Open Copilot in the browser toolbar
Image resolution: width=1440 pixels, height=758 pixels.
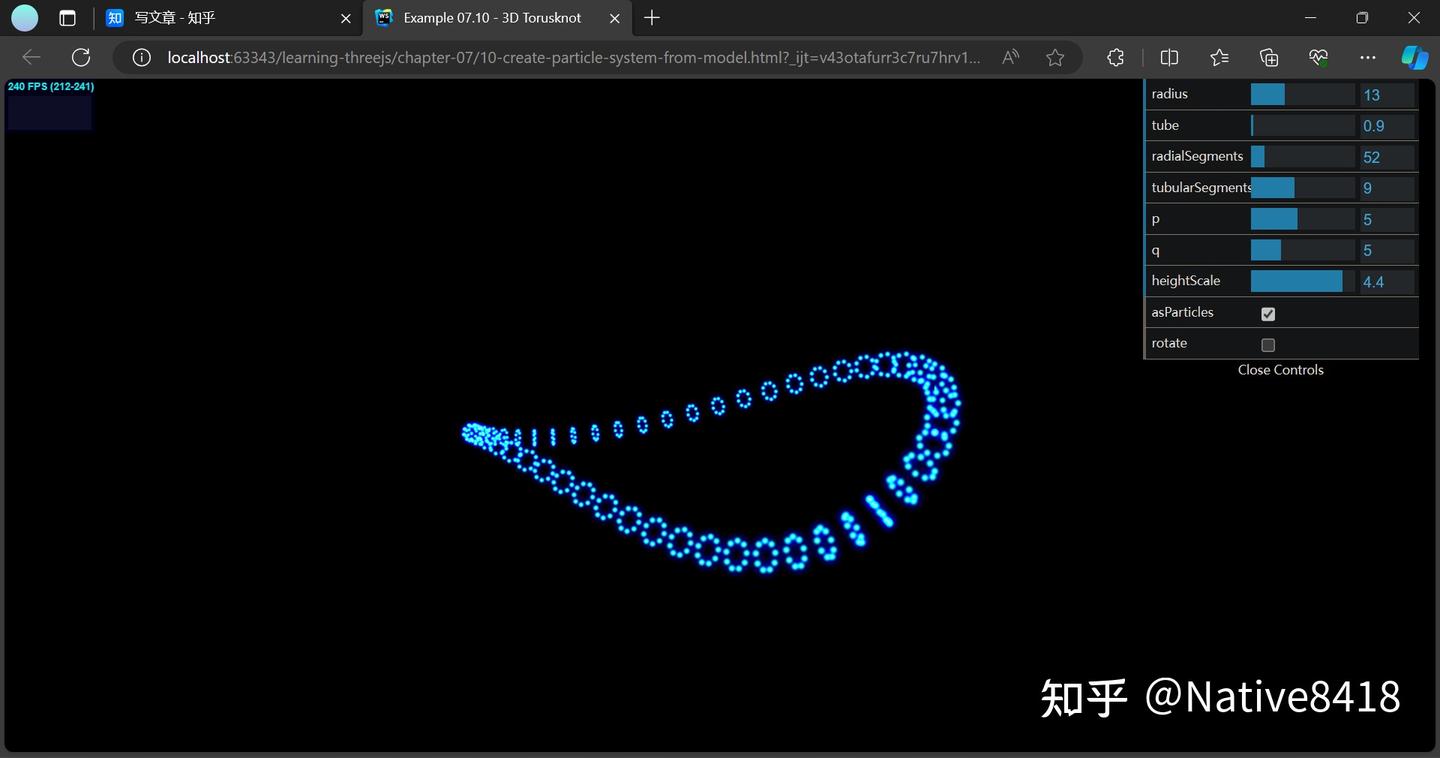pos(1414,57)
